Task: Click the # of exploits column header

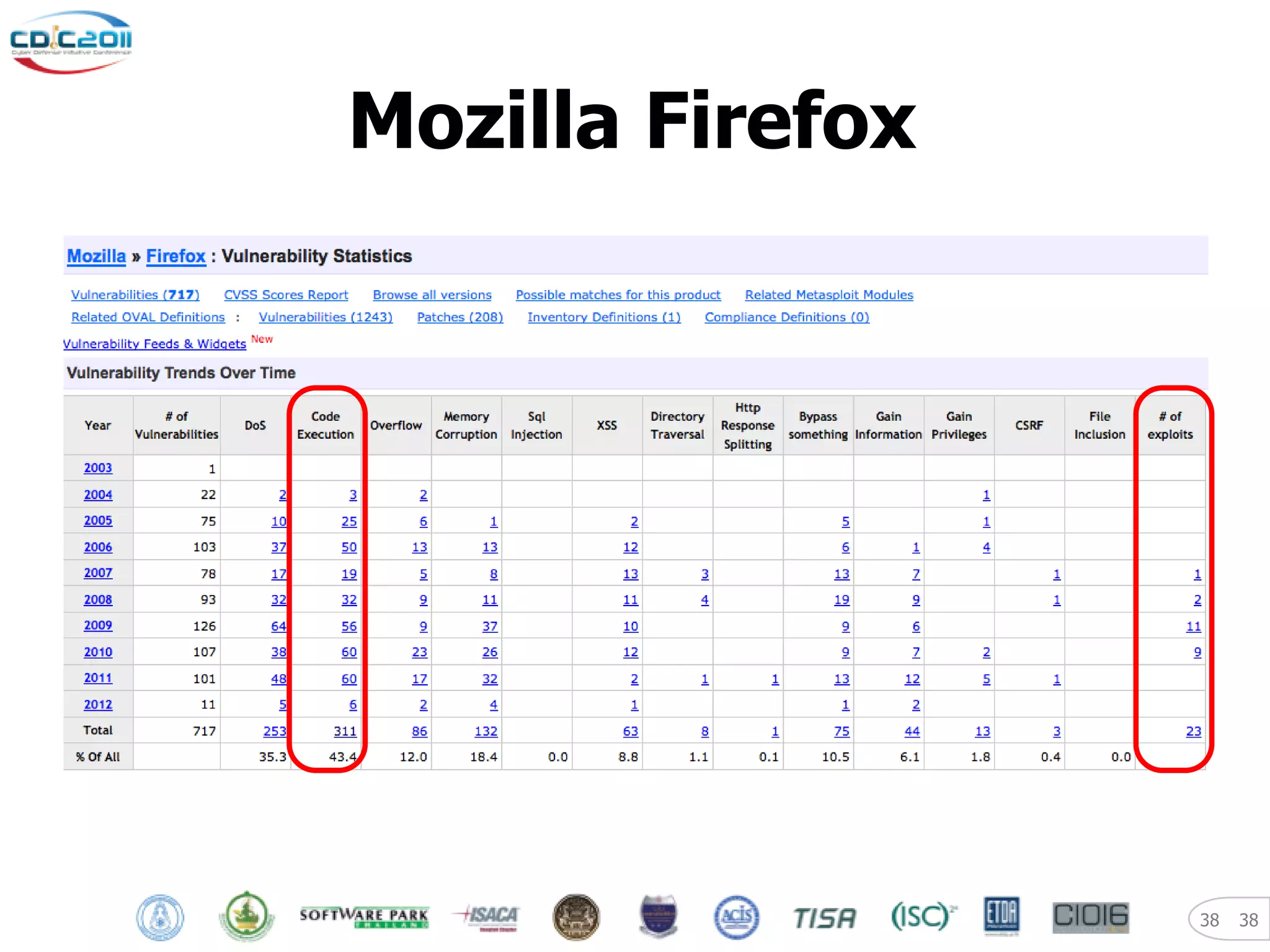Action: point(1170,425)
